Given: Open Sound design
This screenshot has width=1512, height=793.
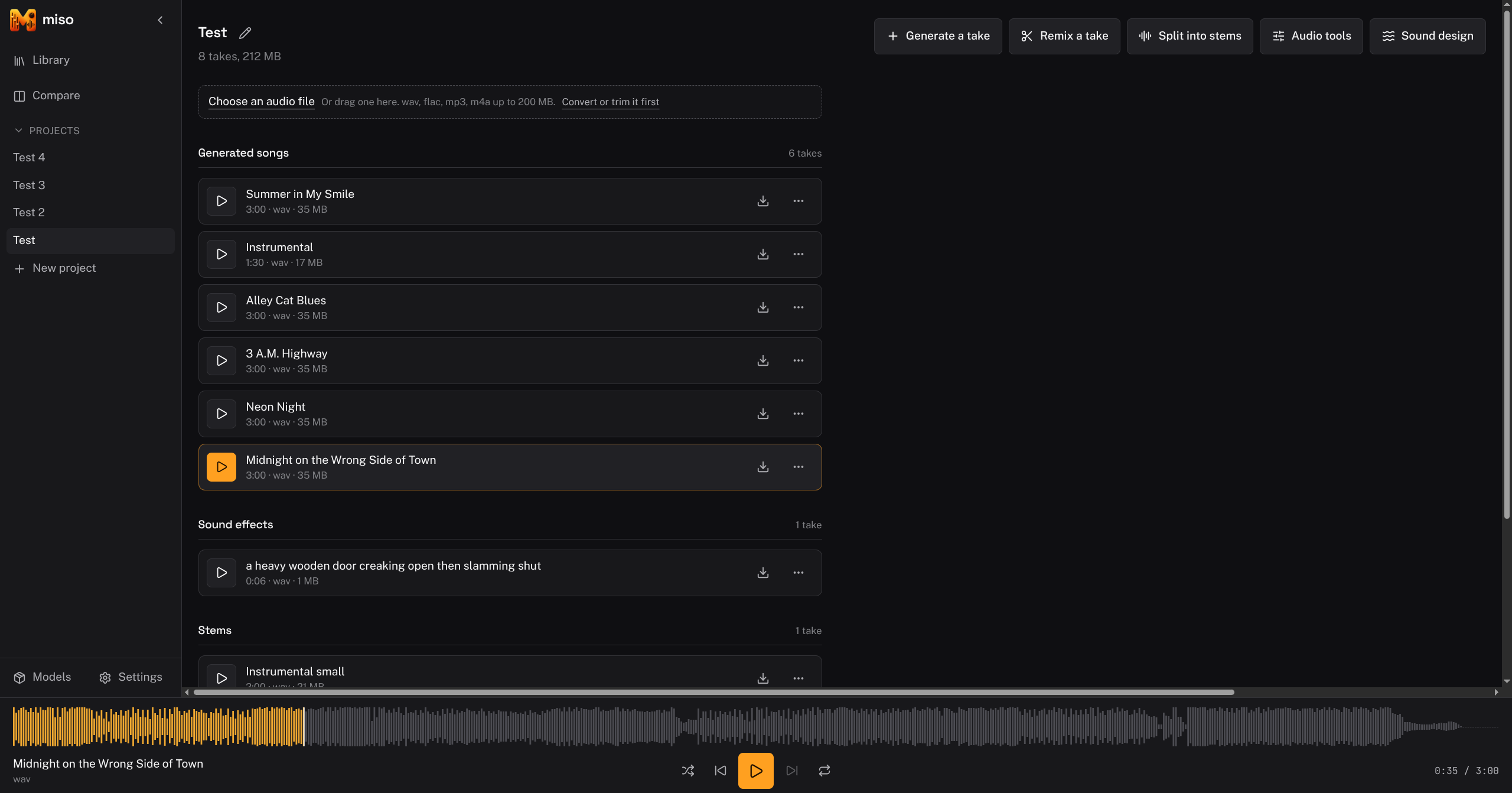Looking at the screenshot, I should [1428, 36].
